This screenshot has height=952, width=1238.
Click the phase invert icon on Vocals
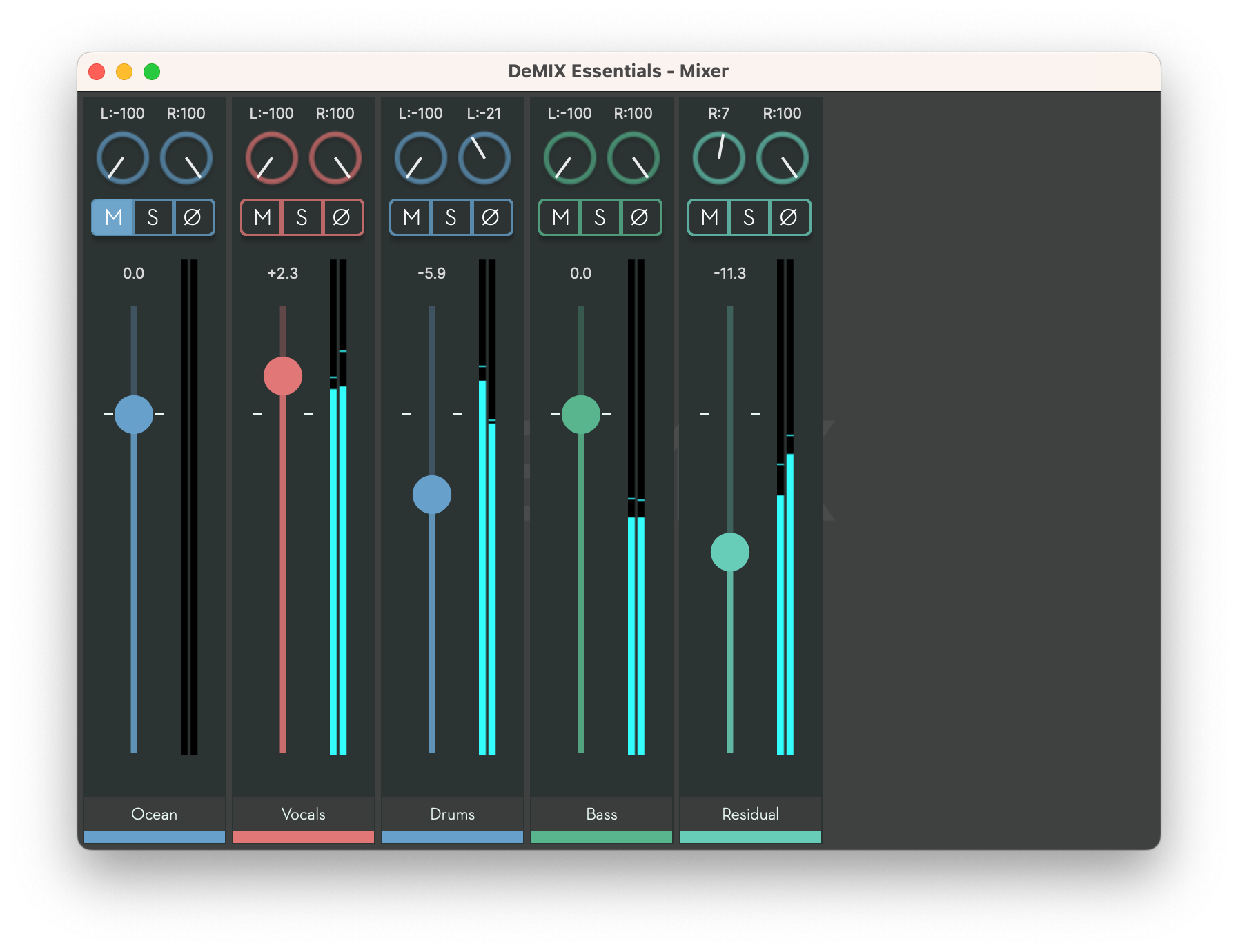coord(342,217)
